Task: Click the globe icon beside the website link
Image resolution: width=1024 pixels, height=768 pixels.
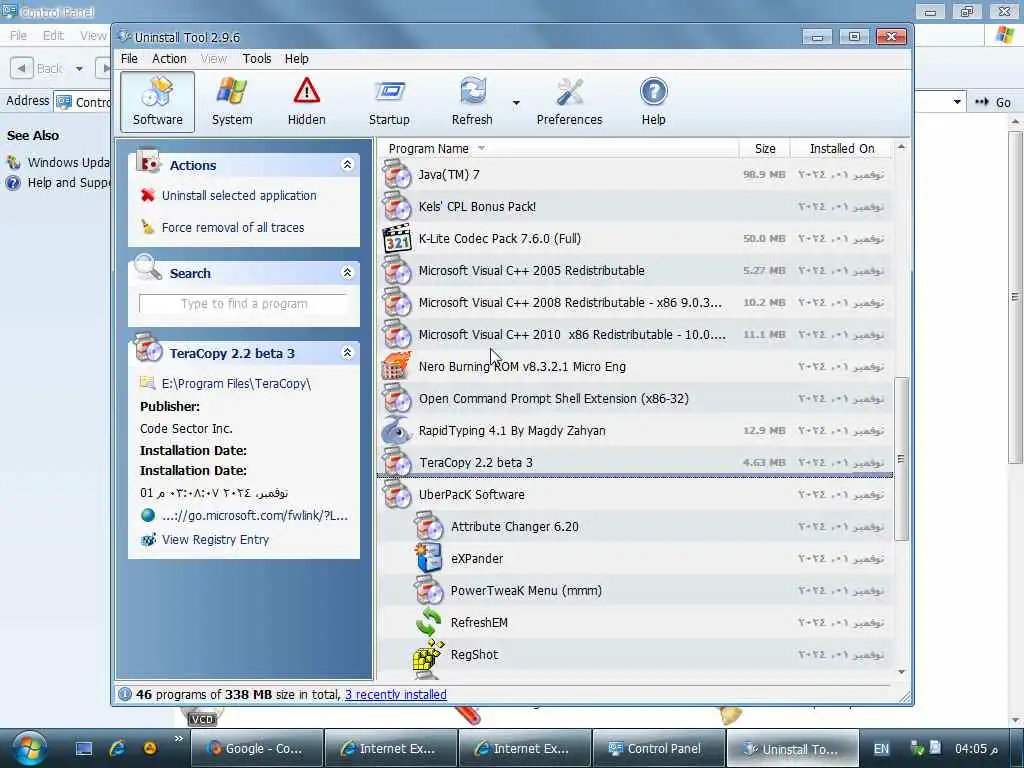Action: click(x=148, y=515)
